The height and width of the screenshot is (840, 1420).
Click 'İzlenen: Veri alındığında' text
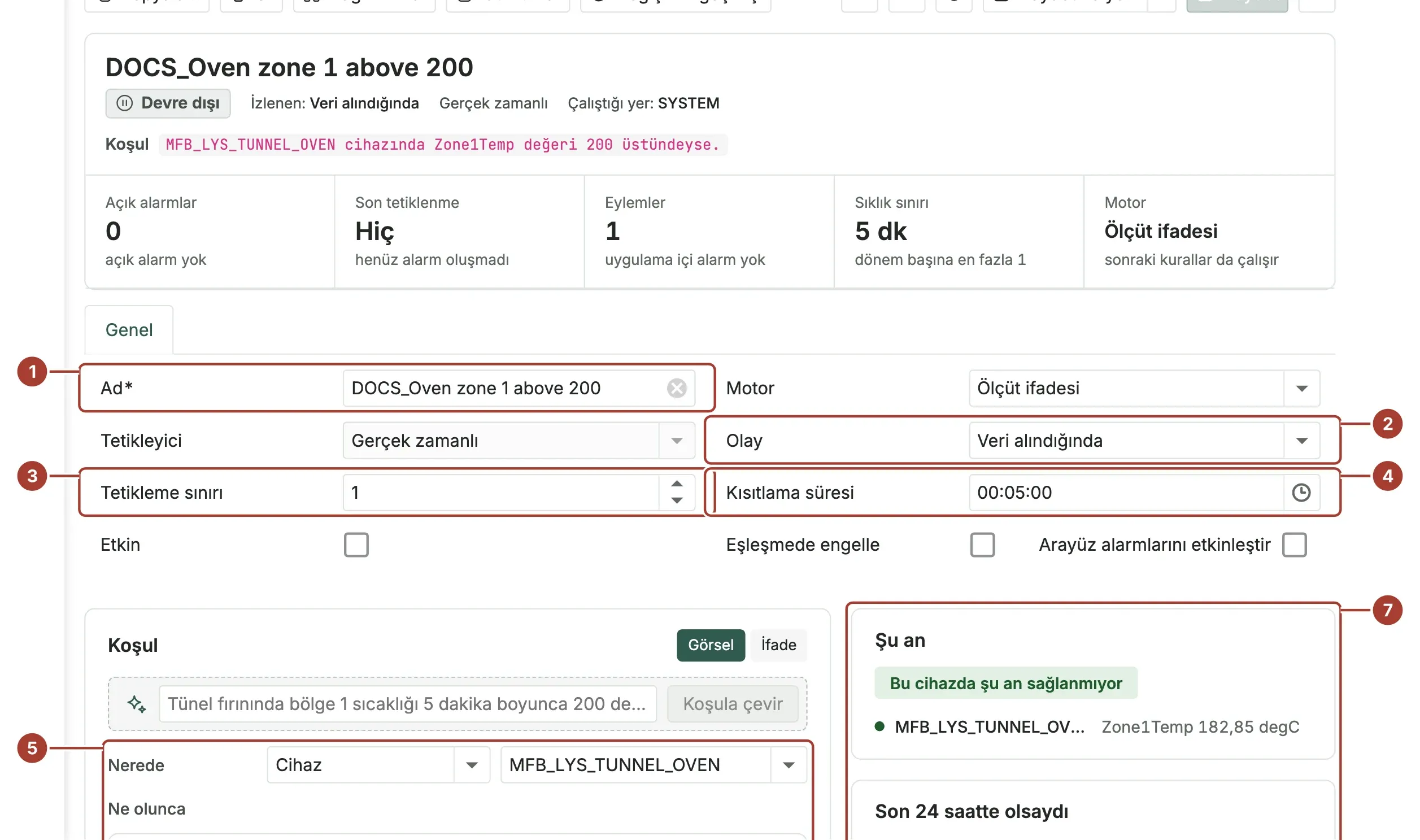[334, 103]
